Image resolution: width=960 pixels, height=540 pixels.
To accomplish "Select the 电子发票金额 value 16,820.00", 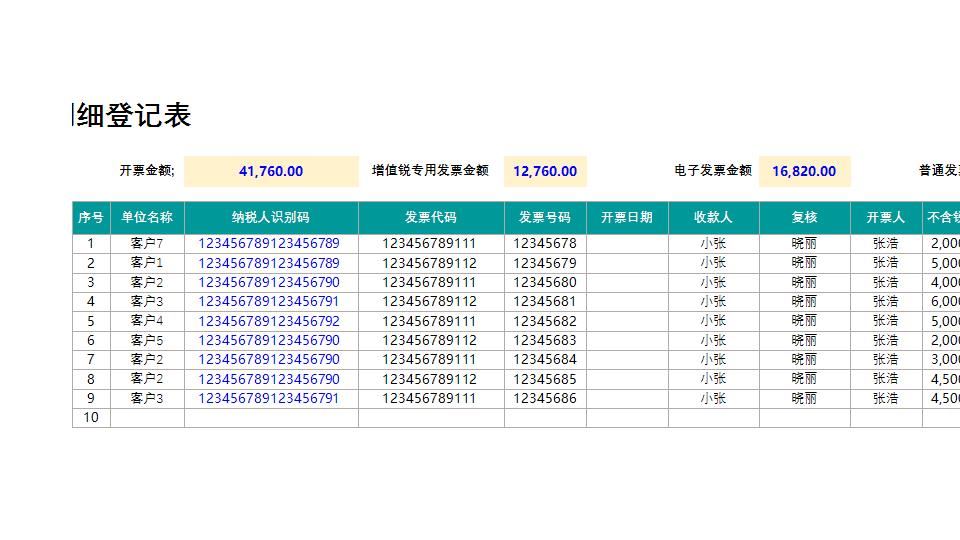I will [x=804, y=171].
